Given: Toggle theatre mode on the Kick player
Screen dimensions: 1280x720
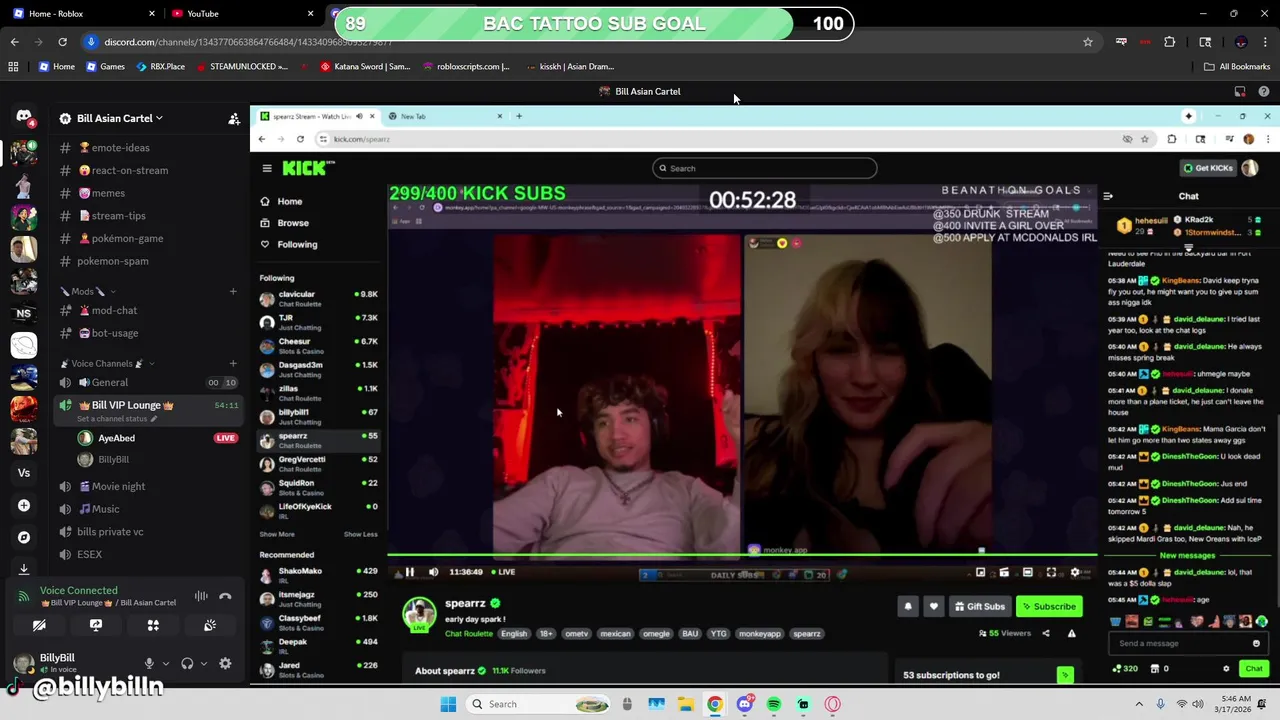Looking at the screenshot, I should tap(1027, 572).
